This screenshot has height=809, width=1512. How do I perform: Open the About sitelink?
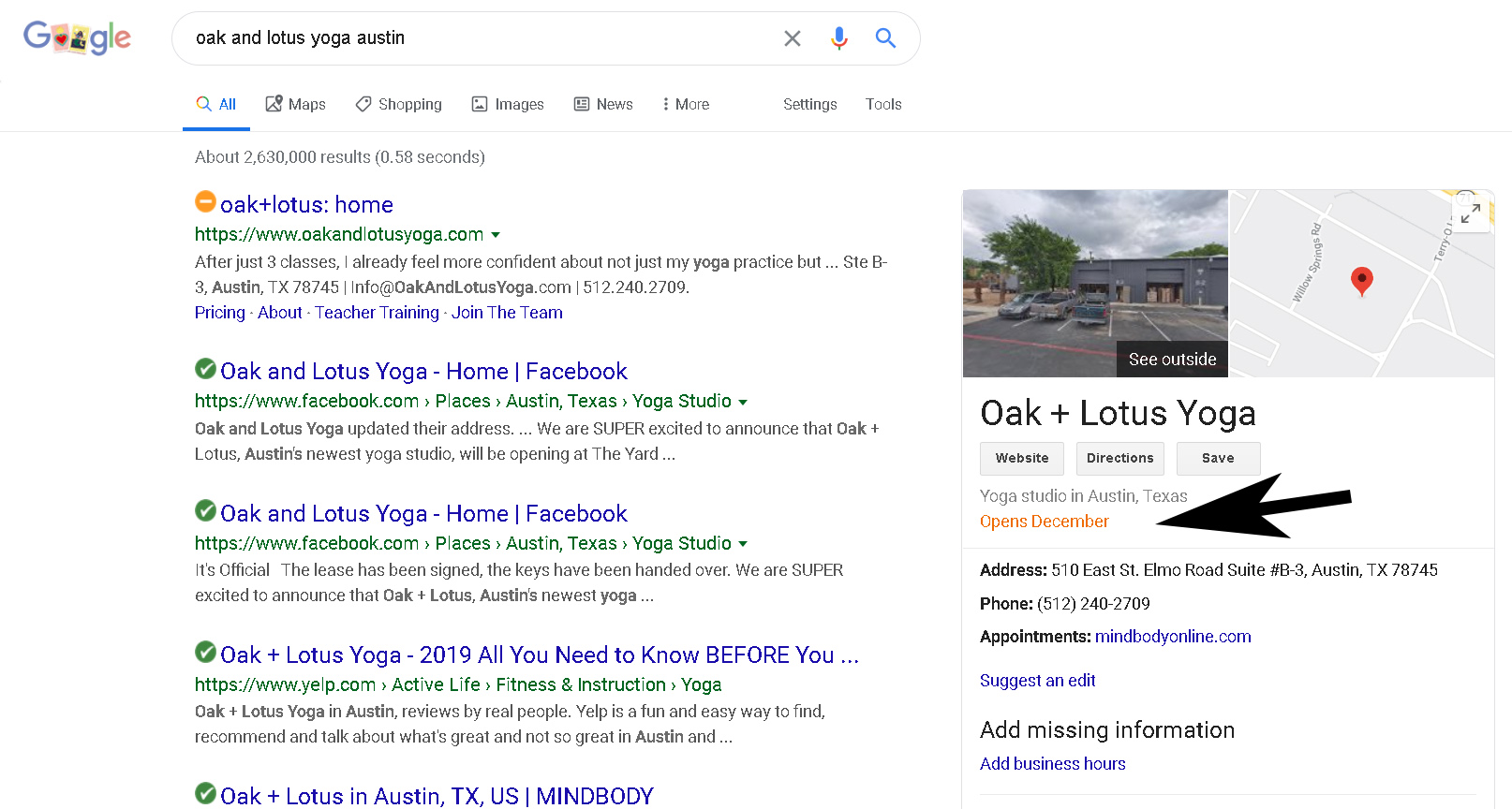point(280,313)
